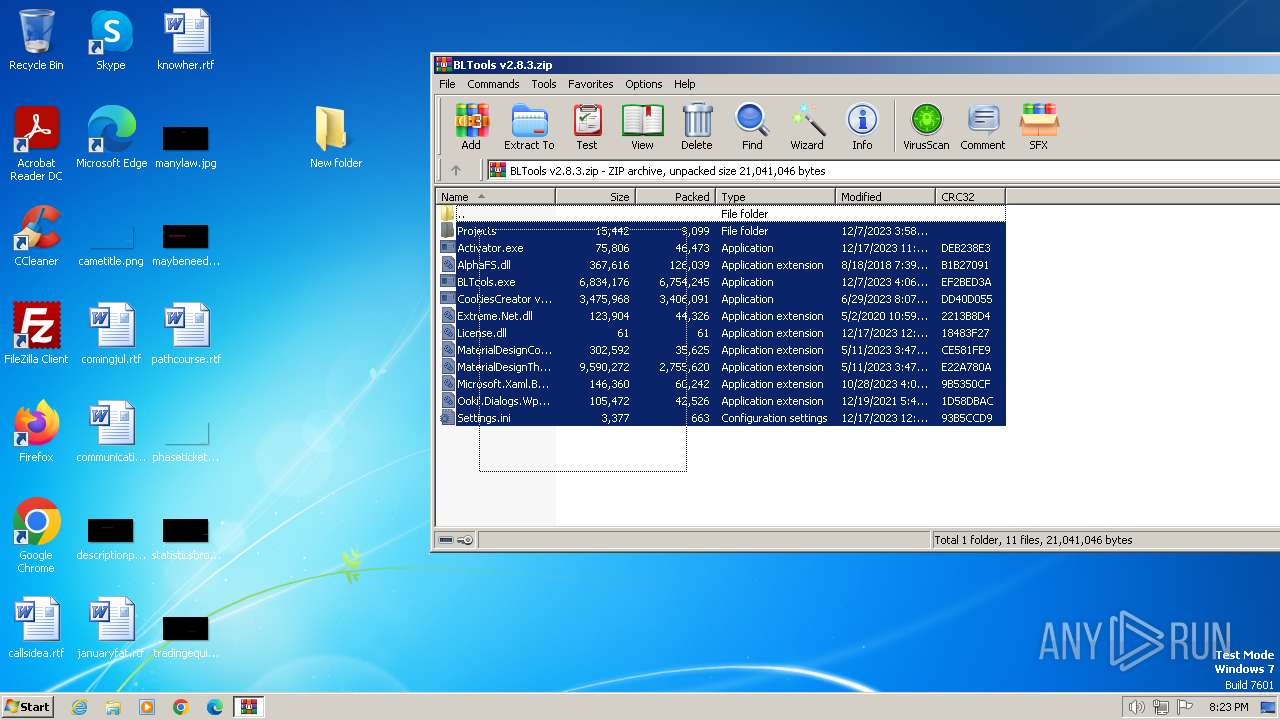Viewport: 1280px width, 720px height.
Task: Click the Extract To toolbar icon
Action: coord(529,127)
